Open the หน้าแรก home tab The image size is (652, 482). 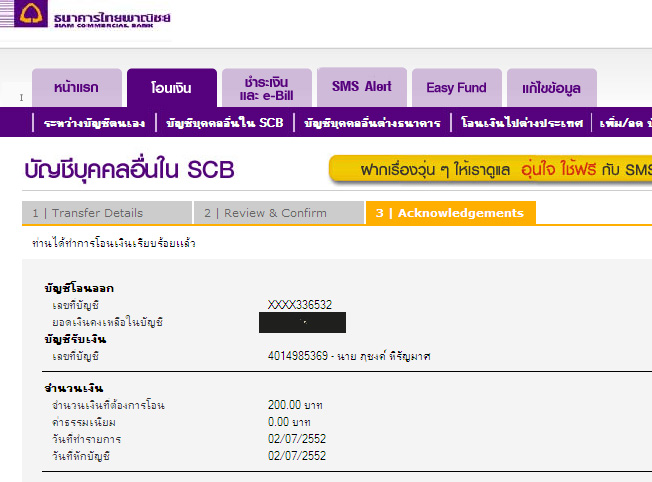coord(77,88)
